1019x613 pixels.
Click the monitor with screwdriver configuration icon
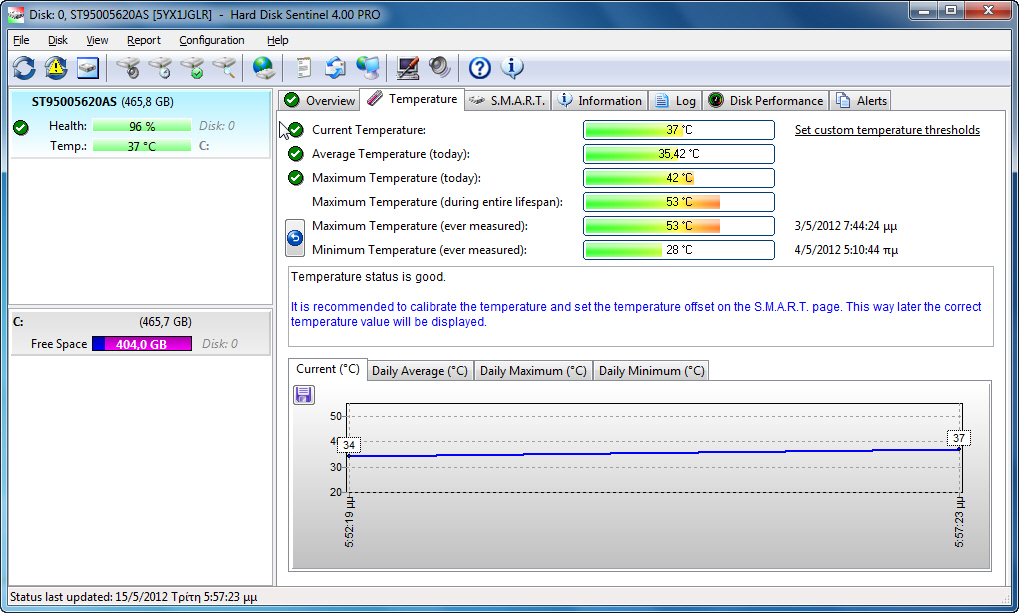click(x=407, y=68)
